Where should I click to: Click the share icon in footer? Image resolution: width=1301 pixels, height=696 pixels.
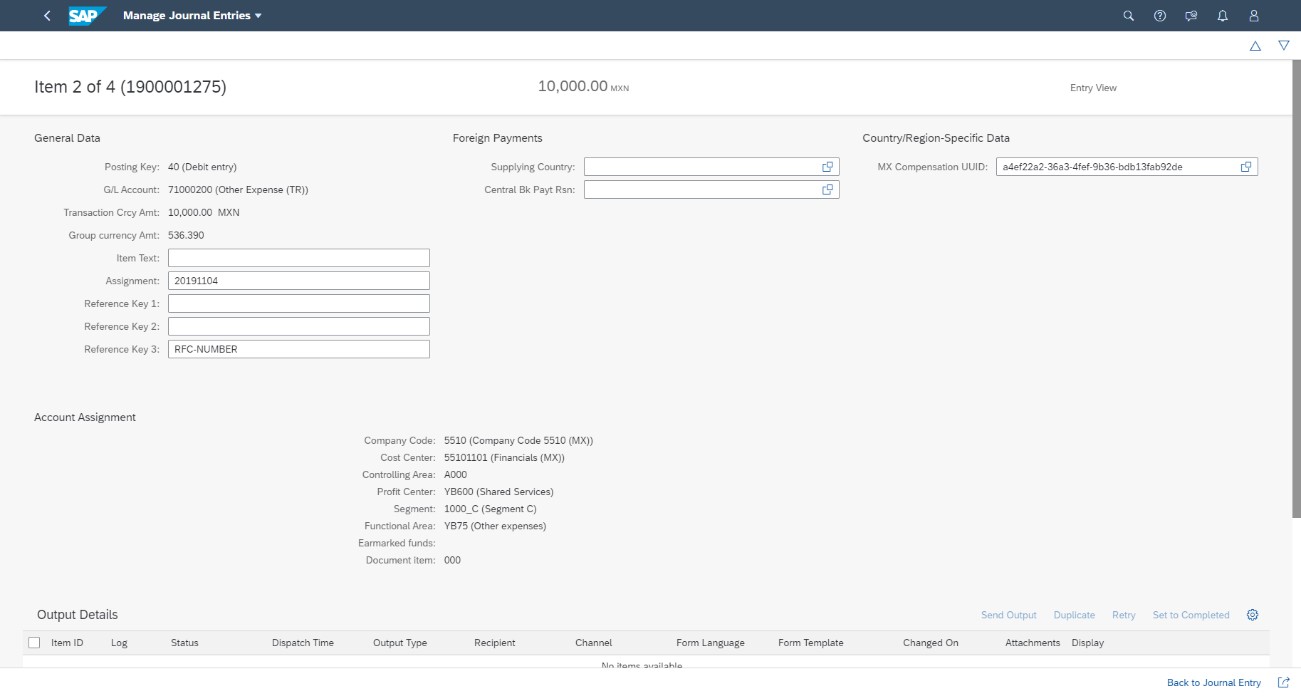(1284, 682)
